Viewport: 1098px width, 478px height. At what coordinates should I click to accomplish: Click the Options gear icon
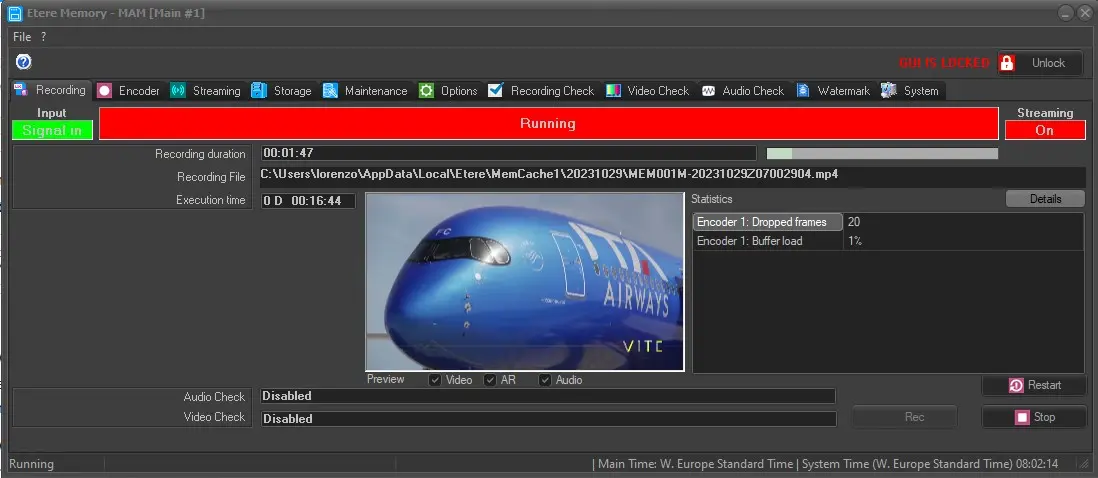tap(426, 91)
